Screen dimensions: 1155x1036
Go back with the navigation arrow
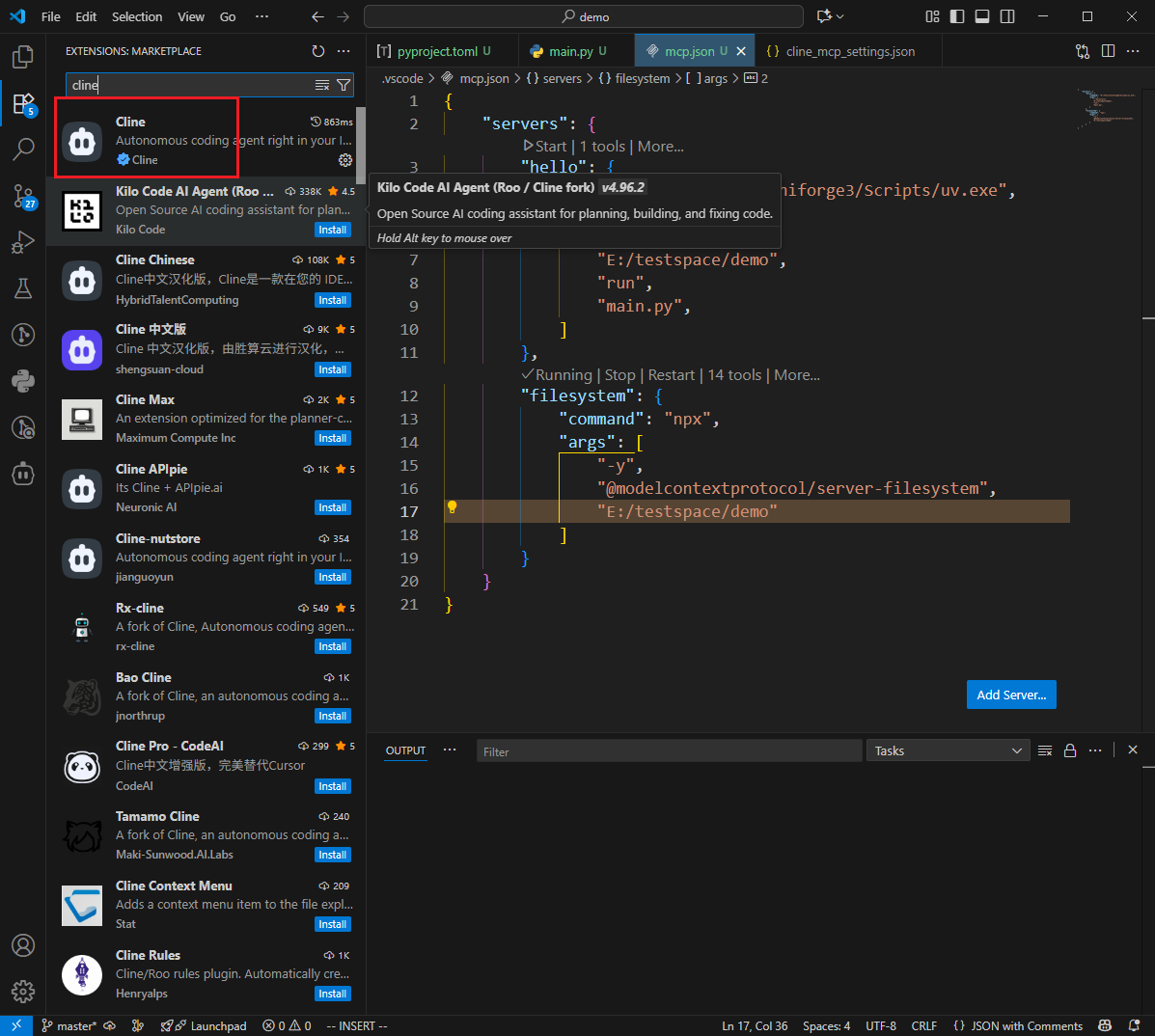(x=317, y=16)
